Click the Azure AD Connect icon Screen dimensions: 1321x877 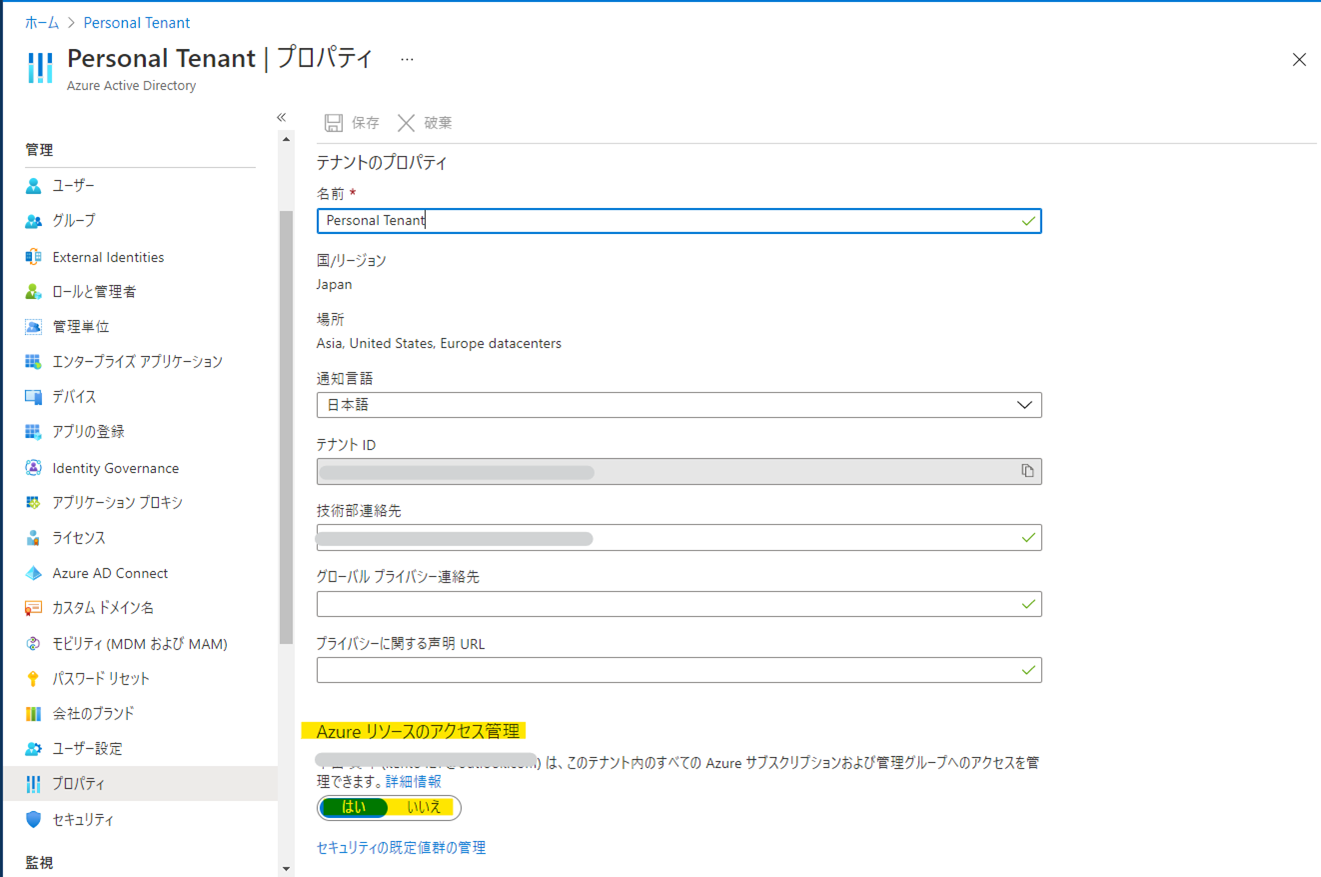coord(33,573)
